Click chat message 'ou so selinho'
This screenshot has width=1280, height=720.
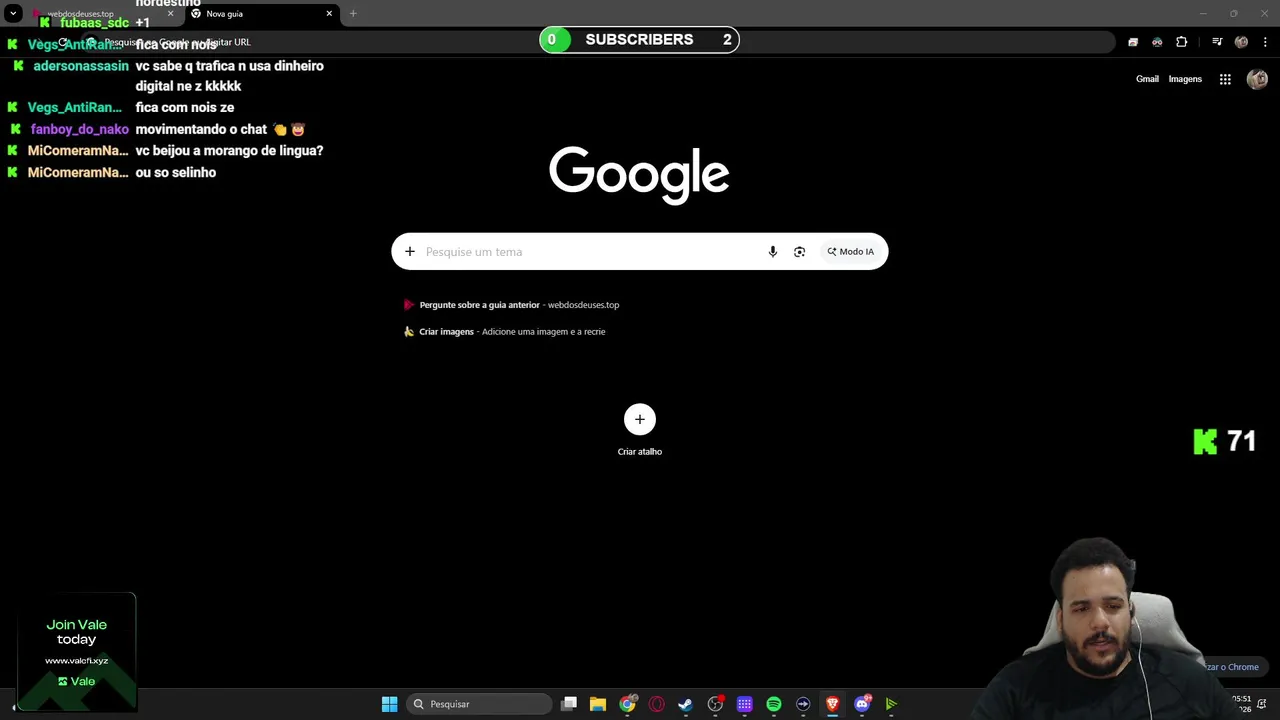click(176, 173)
